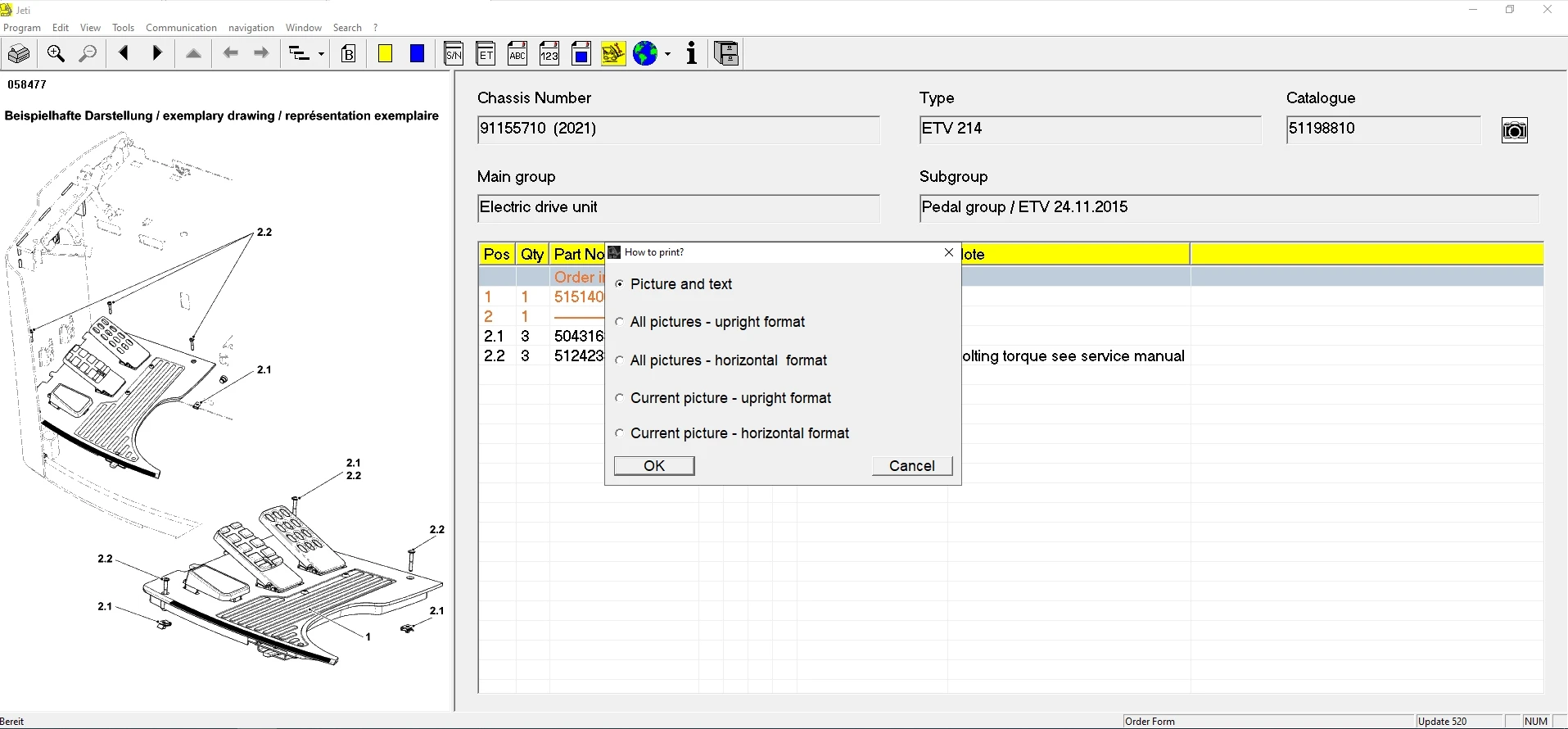The width and height of the screenshot is (1568, 729).
Task: Click the zoom in magnifier icon
Action: pyautogui.click(x=56, y=54)
